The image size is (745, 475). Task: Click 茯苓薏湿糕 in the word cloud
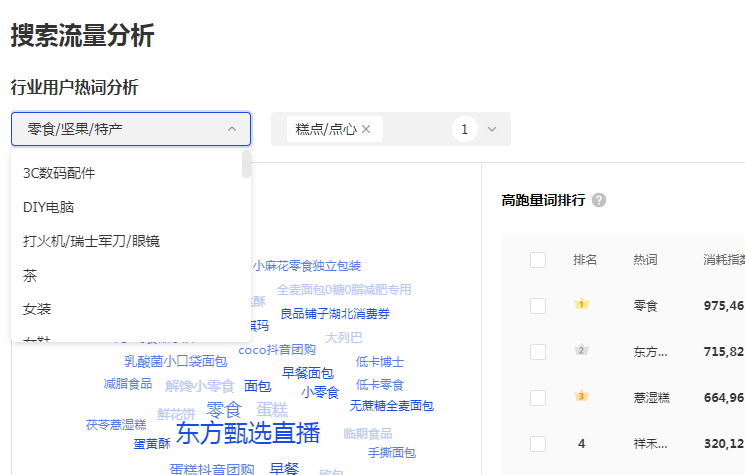[x=116, y=425]
